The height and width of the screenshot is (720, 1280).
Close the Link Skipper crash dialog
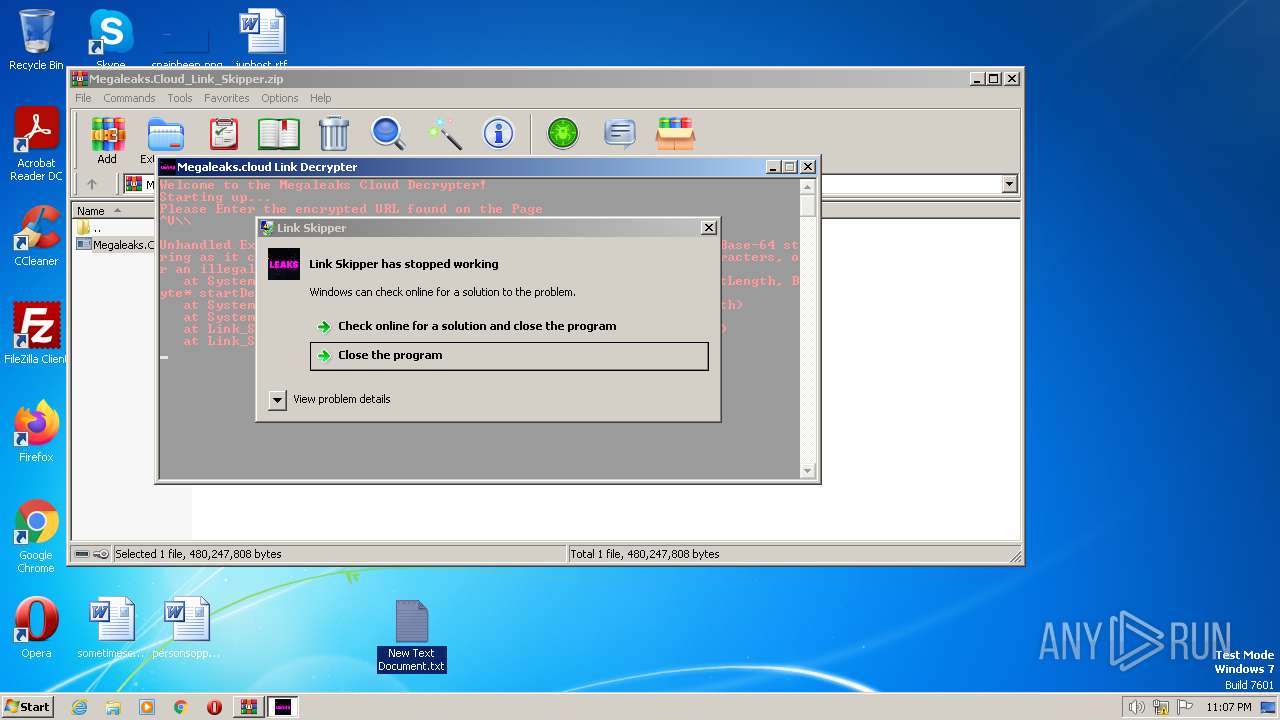709,228
